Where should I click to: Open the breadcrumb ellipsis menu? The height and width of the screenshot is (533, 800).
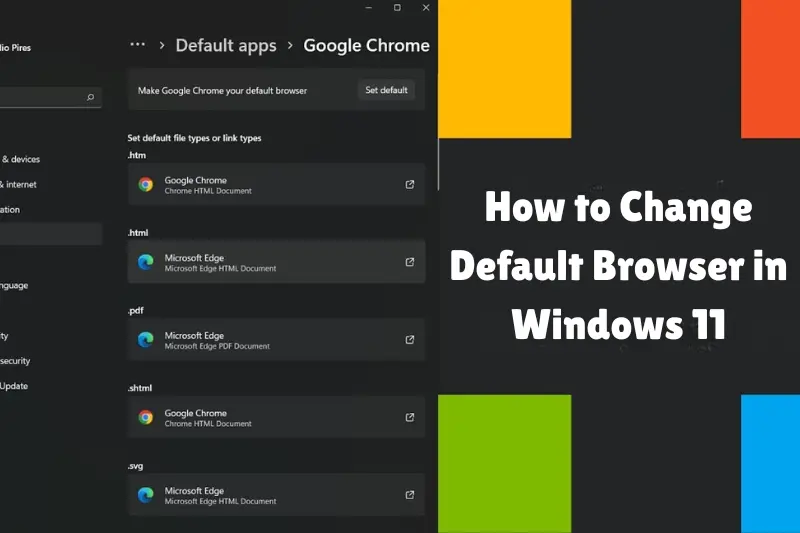[x=137, y=45]
